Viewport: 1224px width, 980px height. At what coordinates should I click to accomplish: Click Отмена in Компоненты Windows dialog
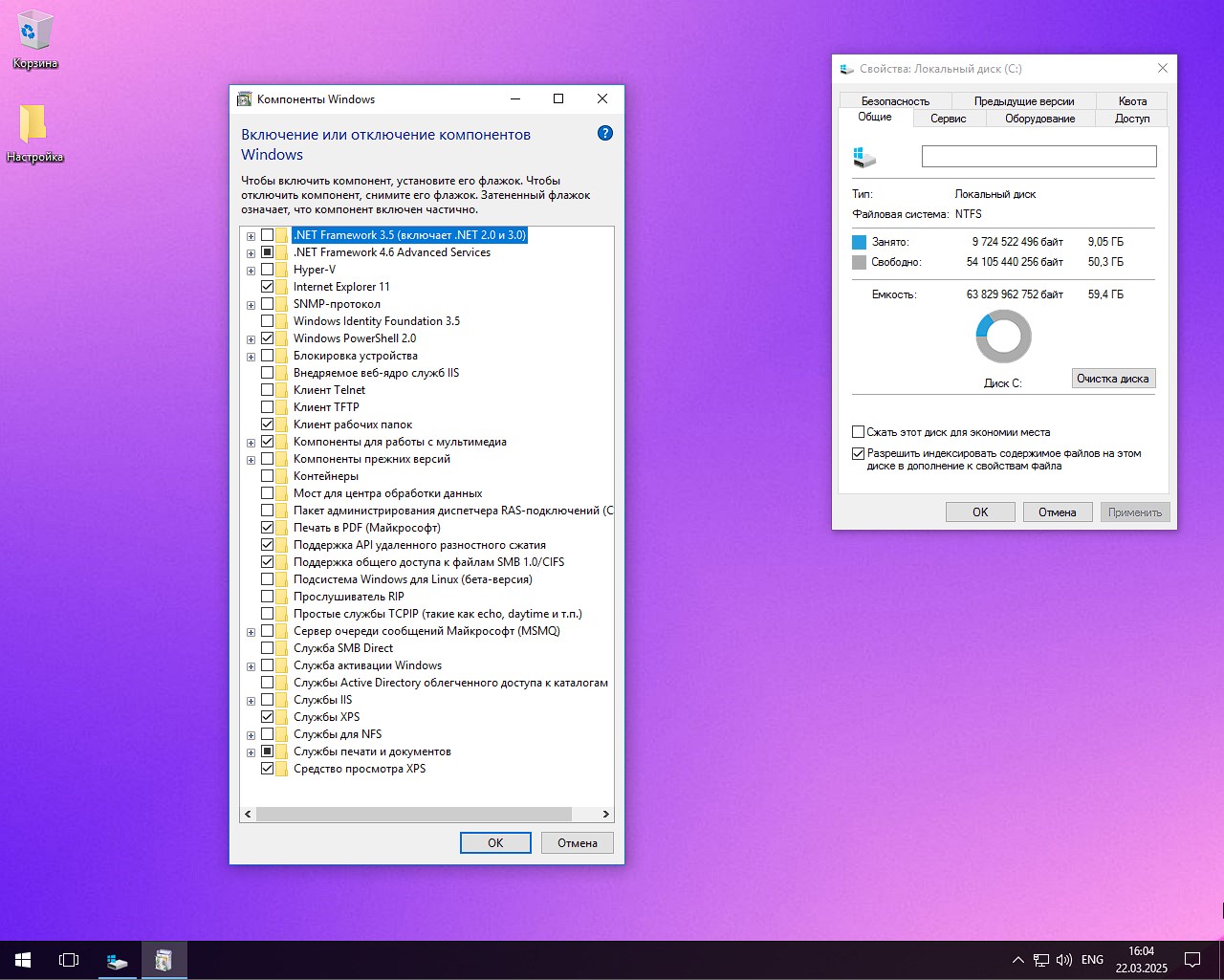coord(578,842)
